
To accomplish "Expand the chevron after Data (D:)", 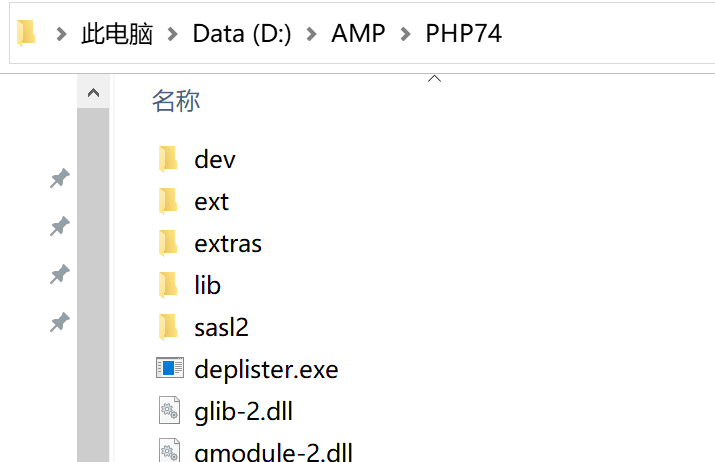I will pyautogui.click(x=311, y=34).
